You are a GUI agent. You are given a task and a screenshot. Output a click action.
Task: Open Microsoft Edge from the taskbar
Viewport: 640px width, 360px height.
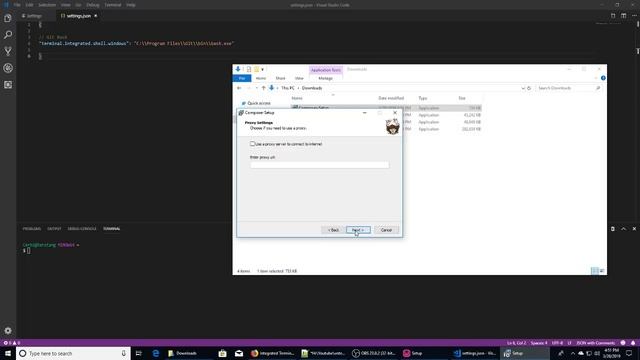[x=156, y=353]
